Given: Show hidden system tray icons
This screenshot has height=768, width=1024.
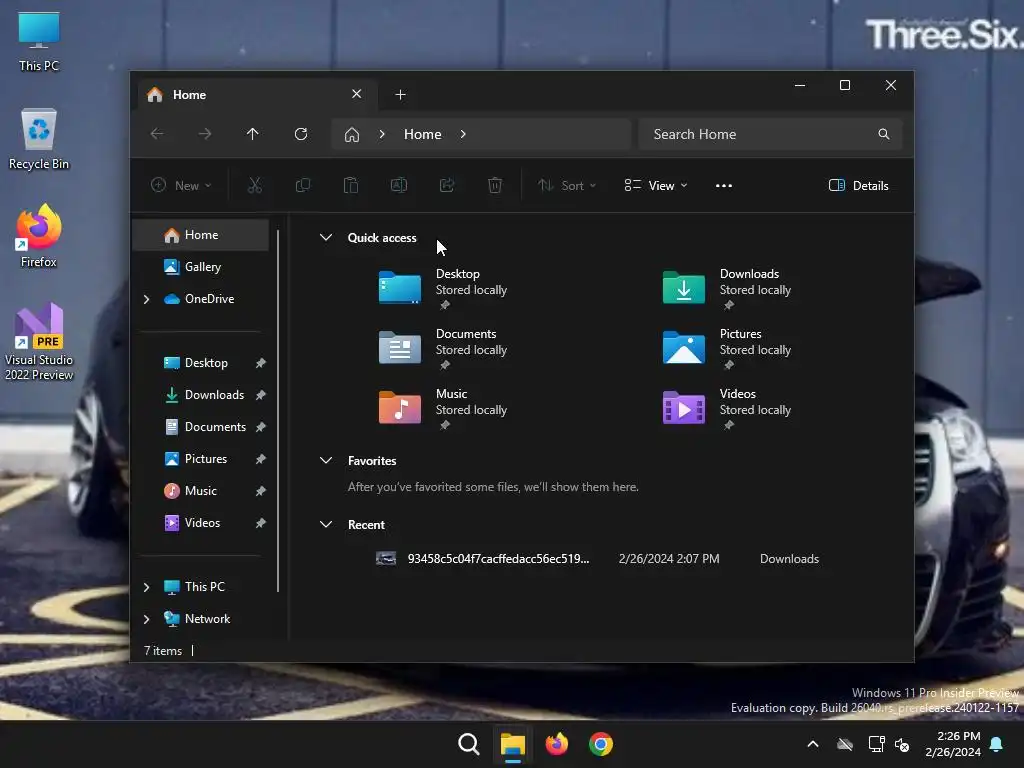Looking at the screenshot, I should [x=813, y=744].
